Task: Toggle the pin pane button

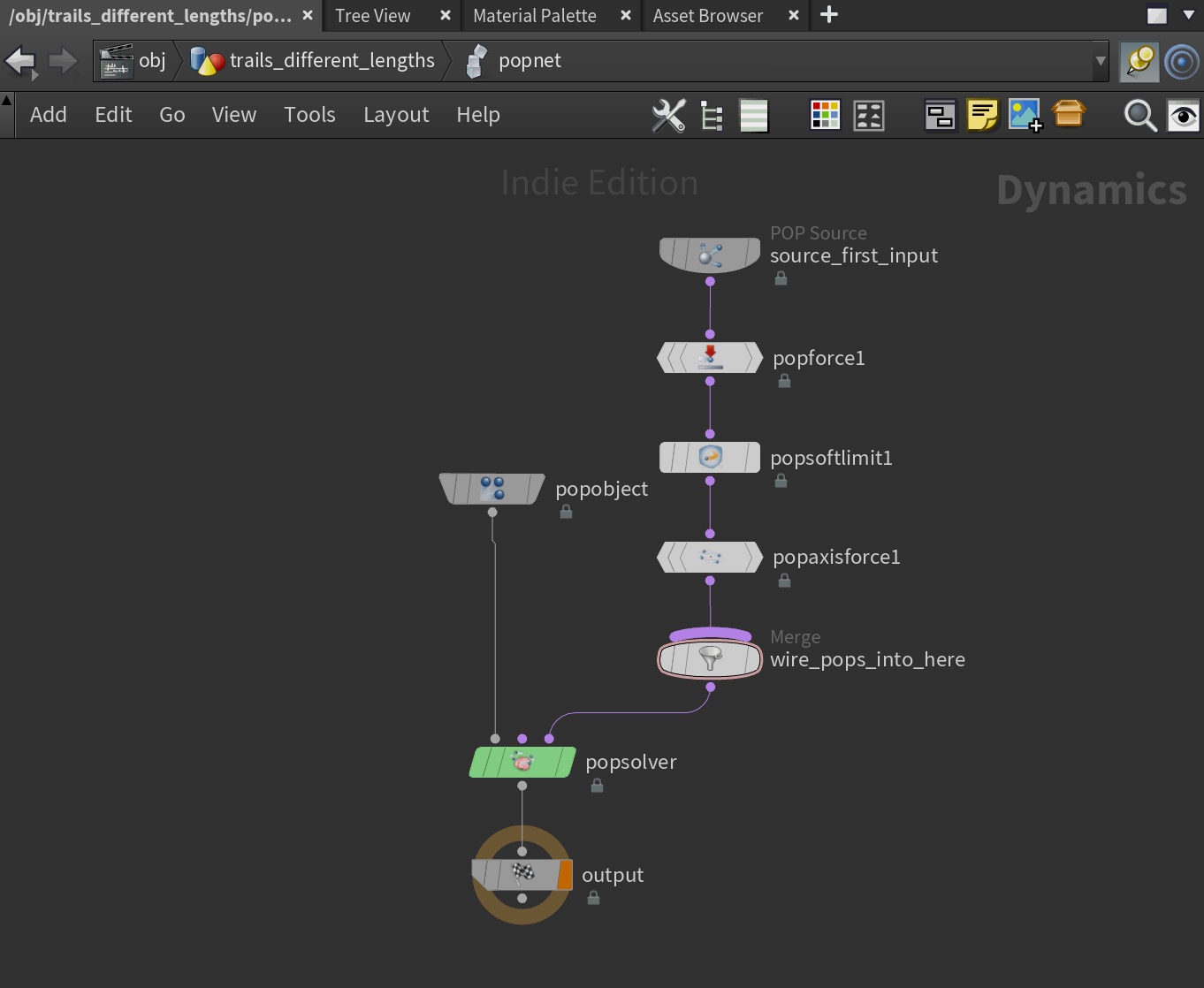Action: coord(1139,62)
